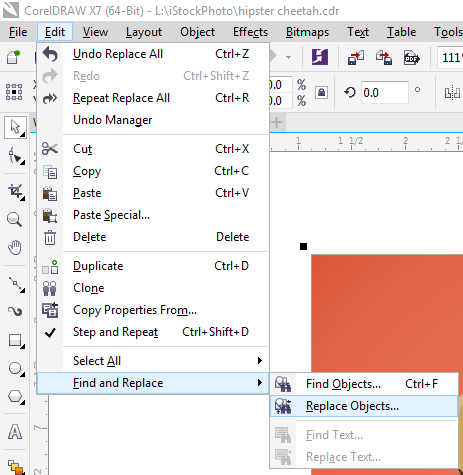
Task: Click the Publish to PDF icon
Action: pos(412,58)
